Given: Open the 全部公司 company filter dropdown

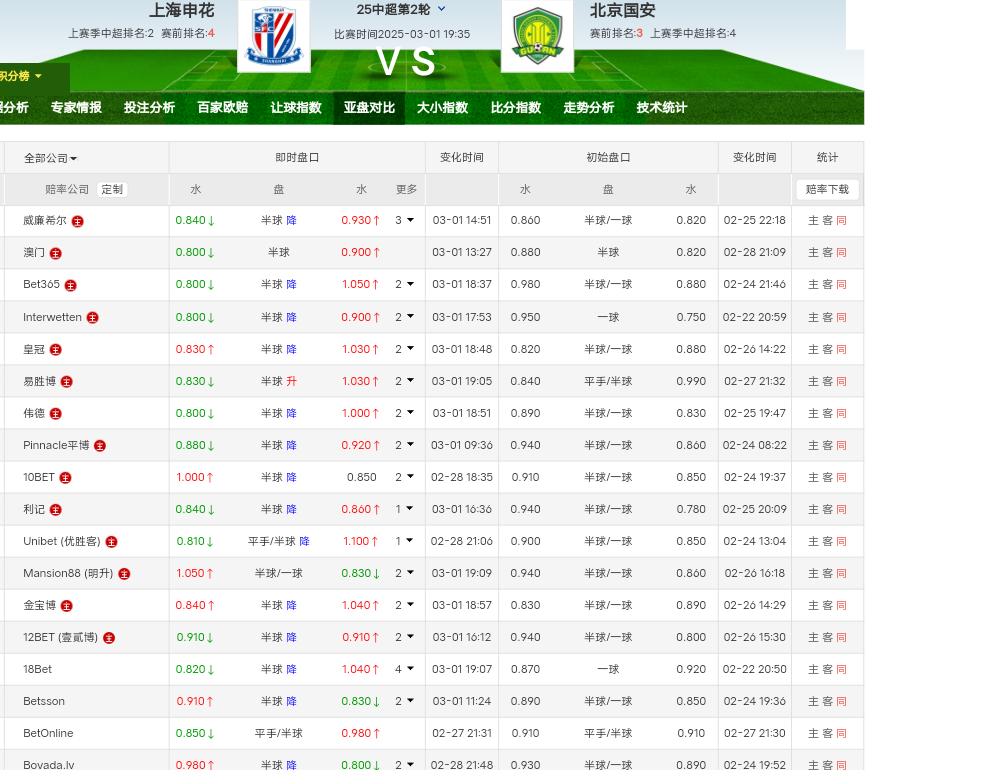Looking at the screenshot, I should tap(50, 158).
